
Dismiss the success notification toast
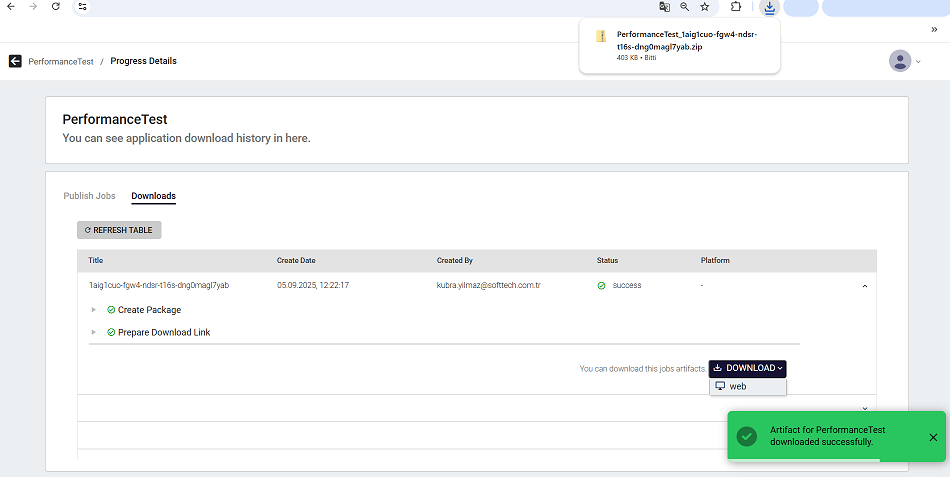coord(932,437)
